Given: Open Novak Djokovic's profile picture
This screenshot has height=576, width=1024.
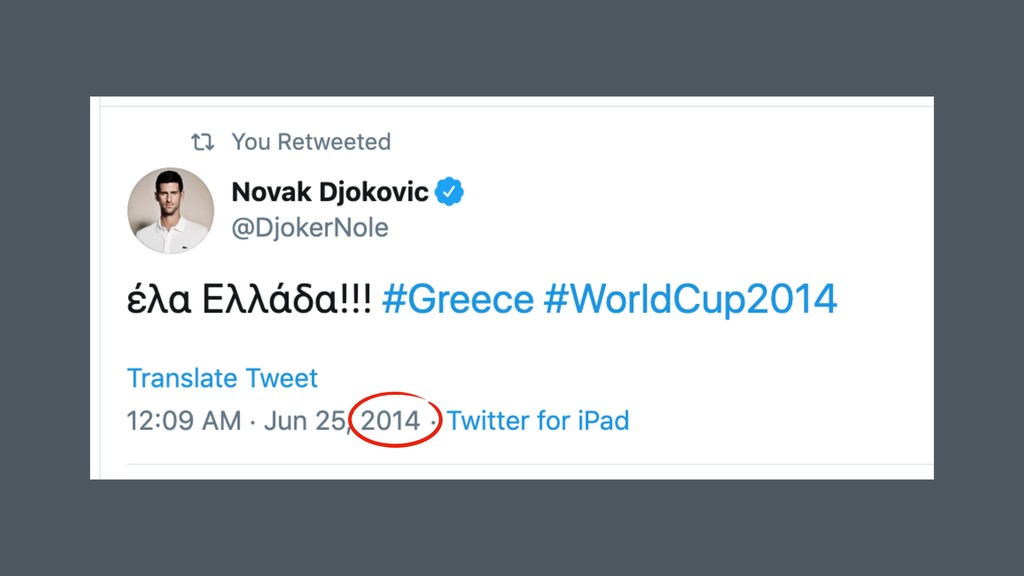Looking at the screenshot, I should click(x=170, y=210).
